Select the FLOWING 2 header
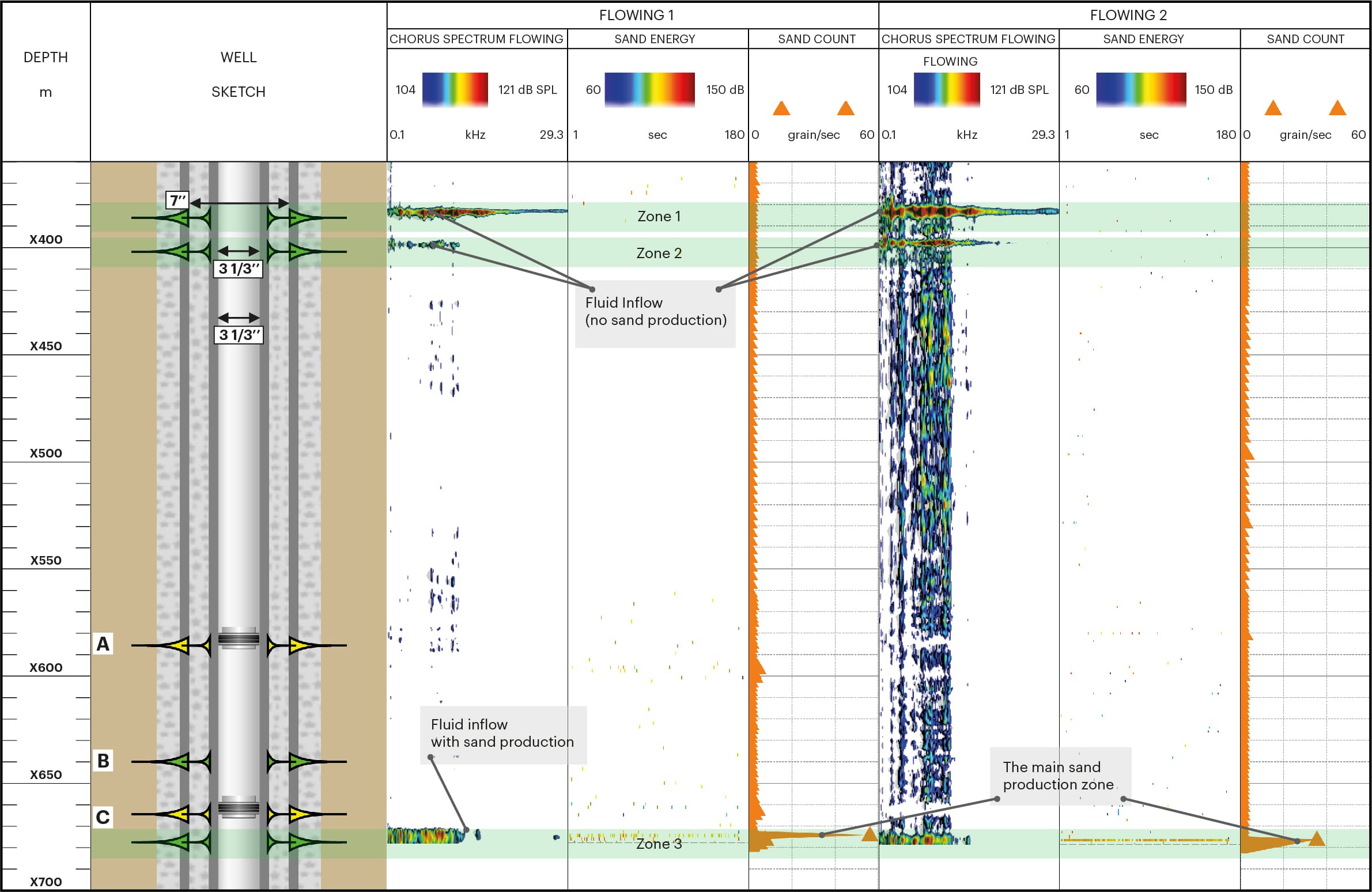This screenshot has height=892, width=1372. pos(1128,16)
